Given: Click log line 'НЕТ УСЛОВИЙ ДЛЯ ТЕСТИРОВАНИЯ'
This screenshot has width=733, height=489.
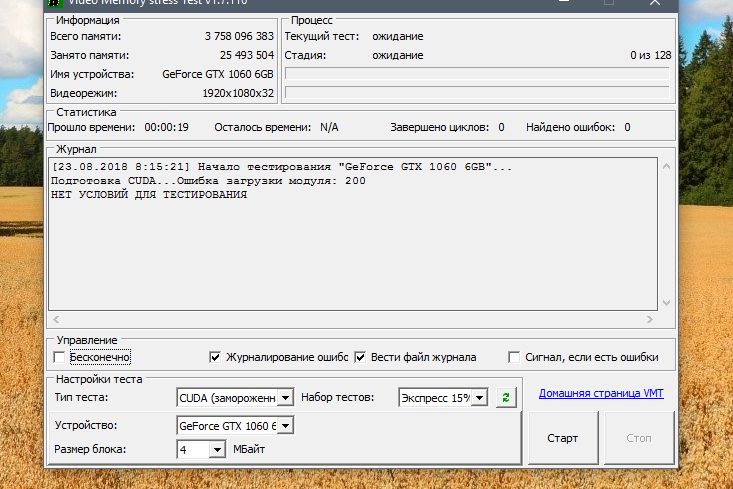Looking at the screenshot, I should tap(149, 194).
